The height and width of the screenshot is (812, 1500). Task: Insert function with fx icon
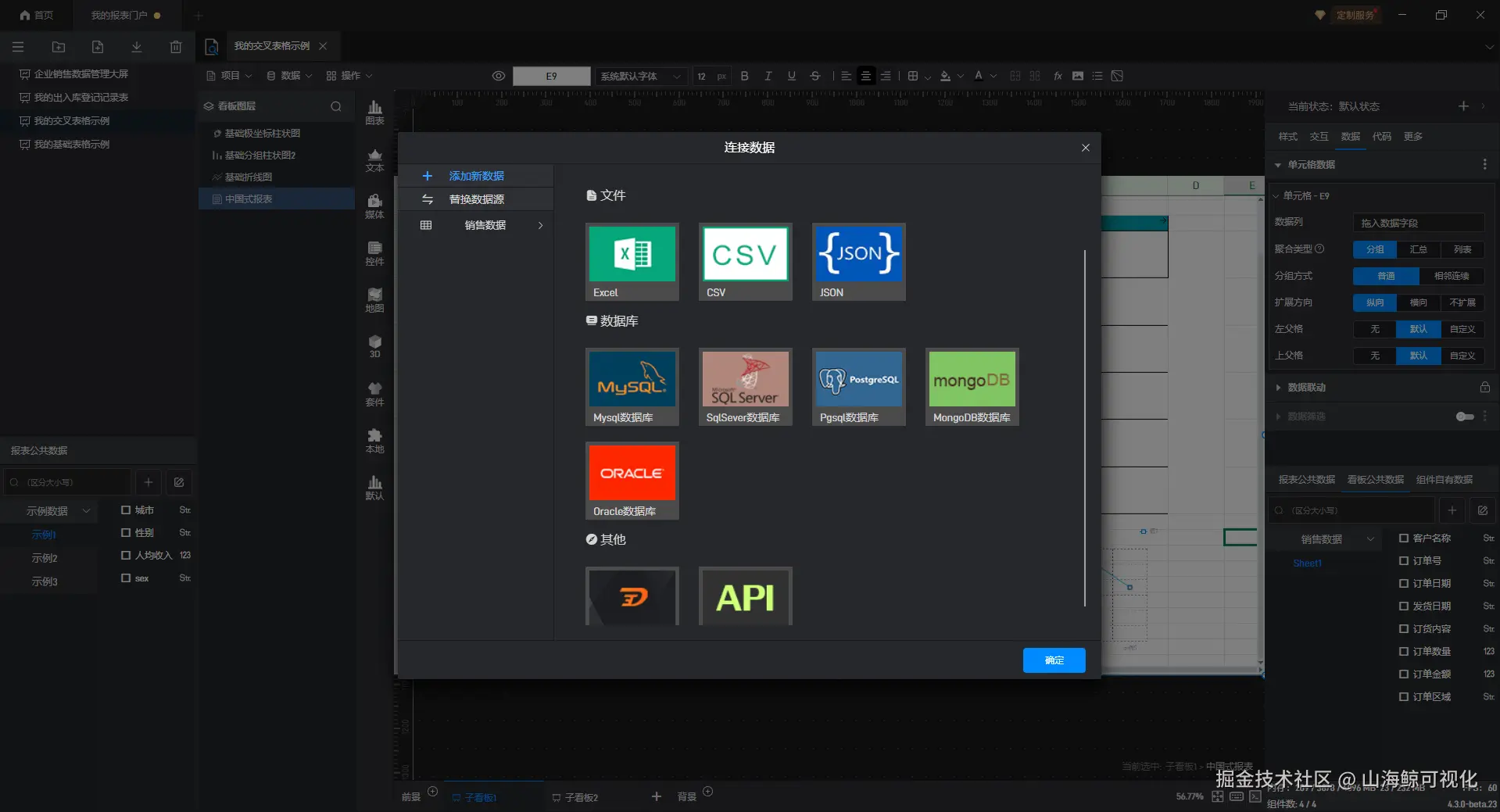point(1058,76)
